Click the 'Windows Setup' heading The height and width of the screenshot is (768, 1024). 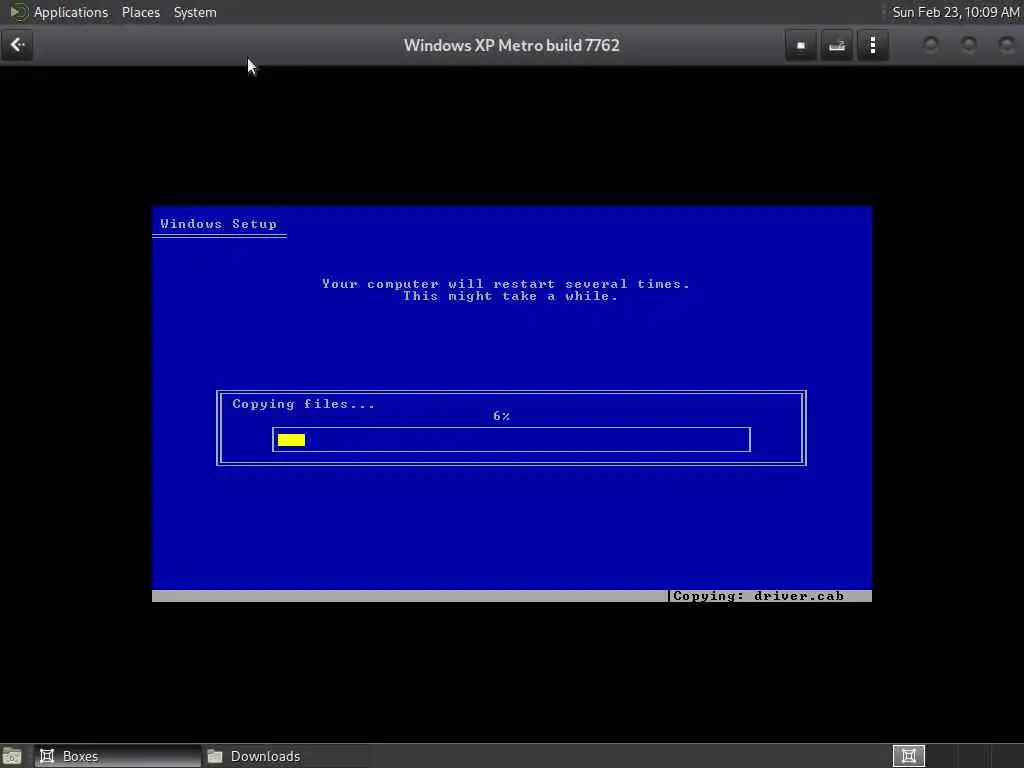(218, 224)
